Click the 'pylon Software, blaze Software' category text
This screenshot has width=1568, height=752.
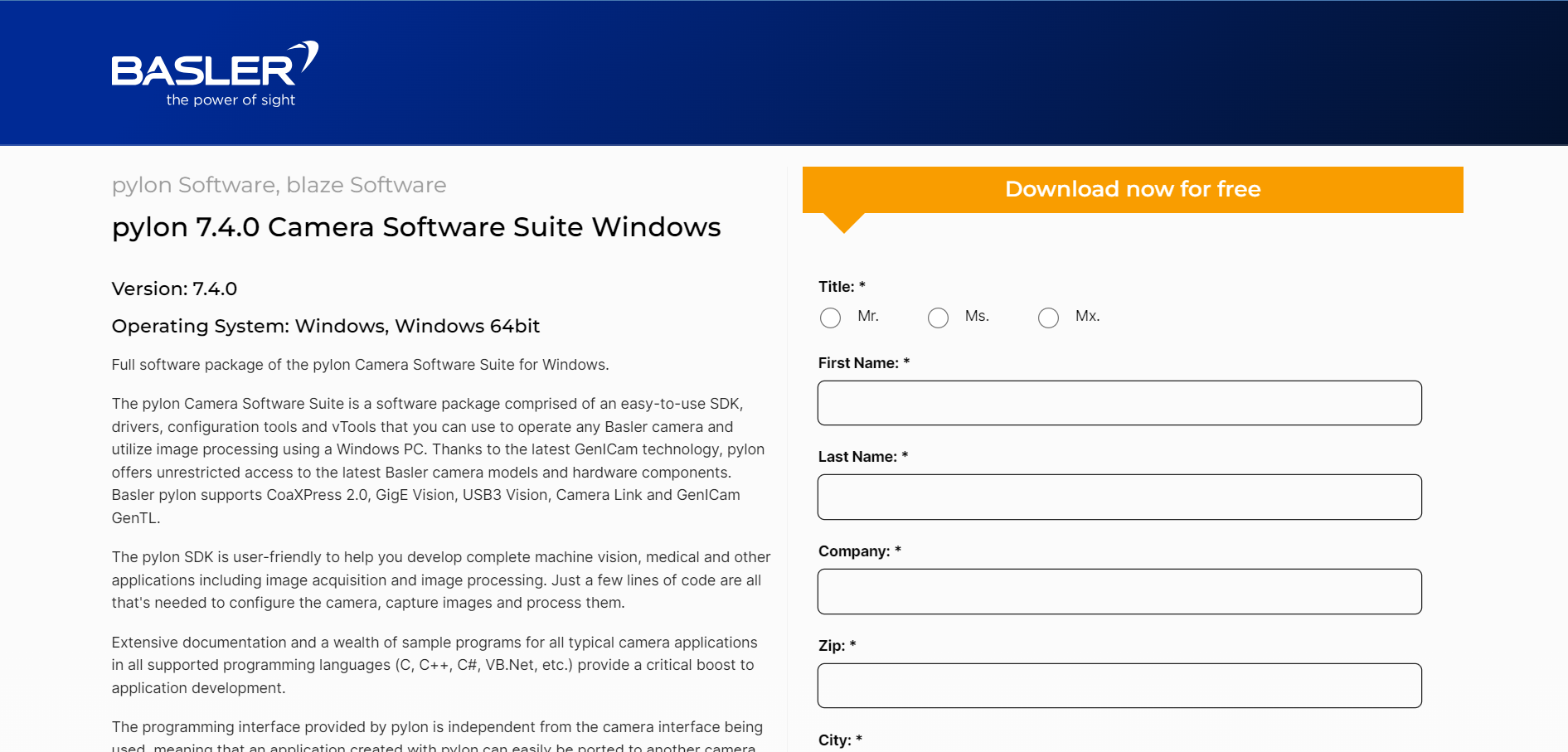(279, 185)
